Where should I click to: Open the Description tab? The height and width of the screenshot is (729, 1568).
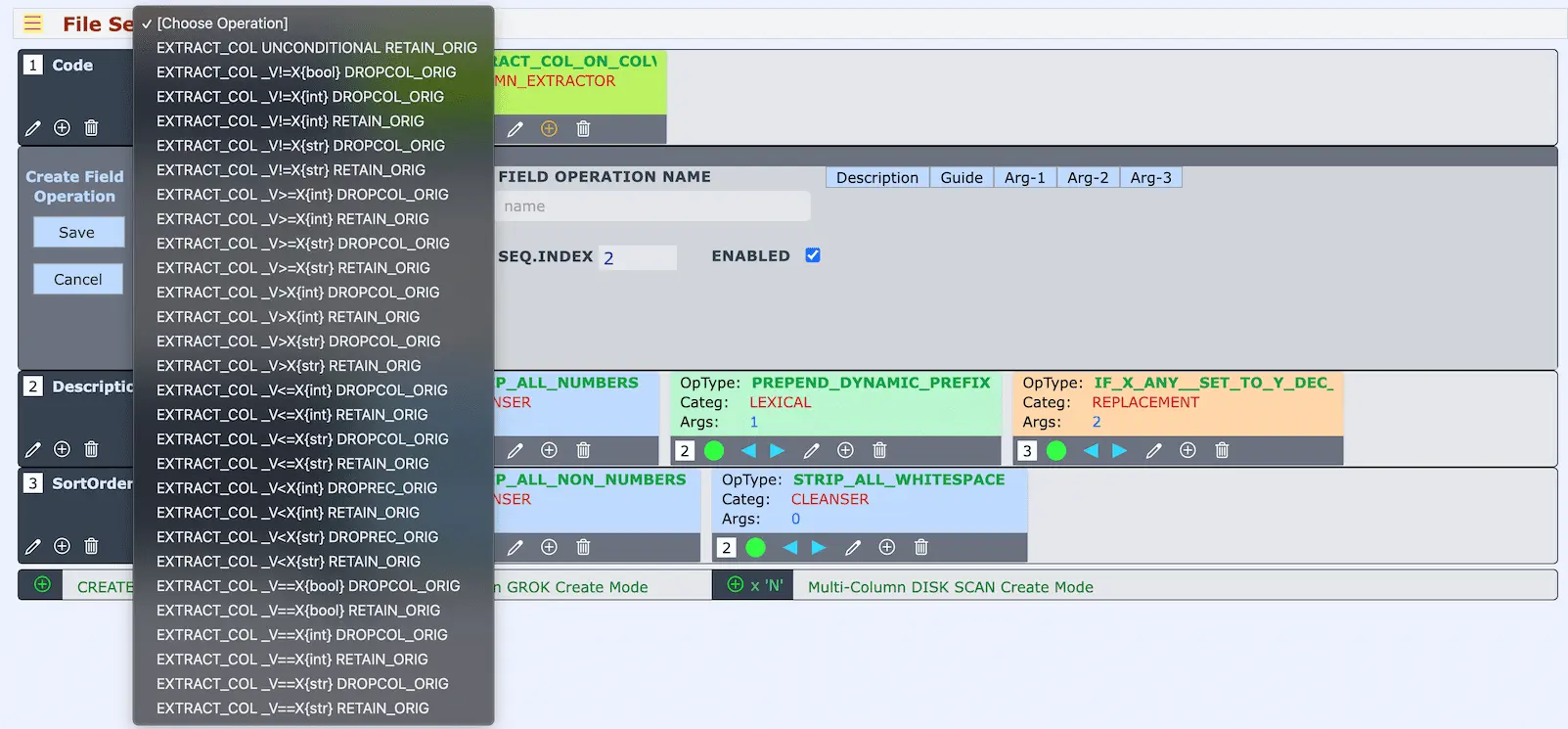tap(877, 177)
